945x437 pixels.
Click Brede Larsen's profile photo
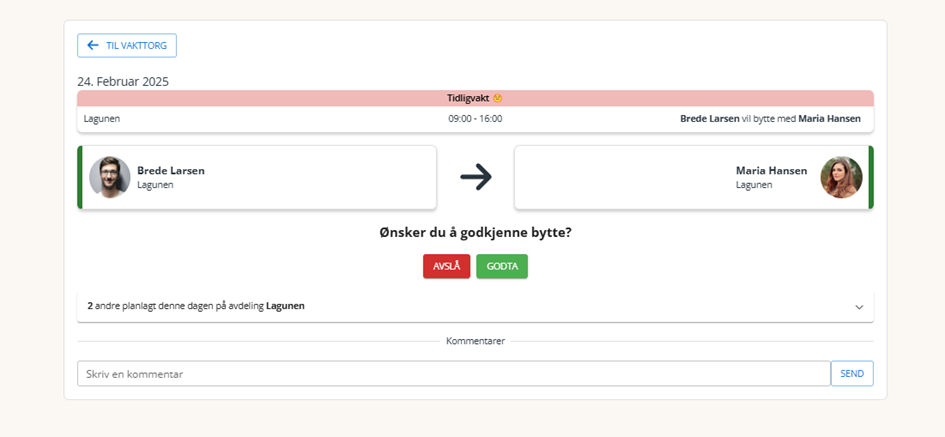110,177
